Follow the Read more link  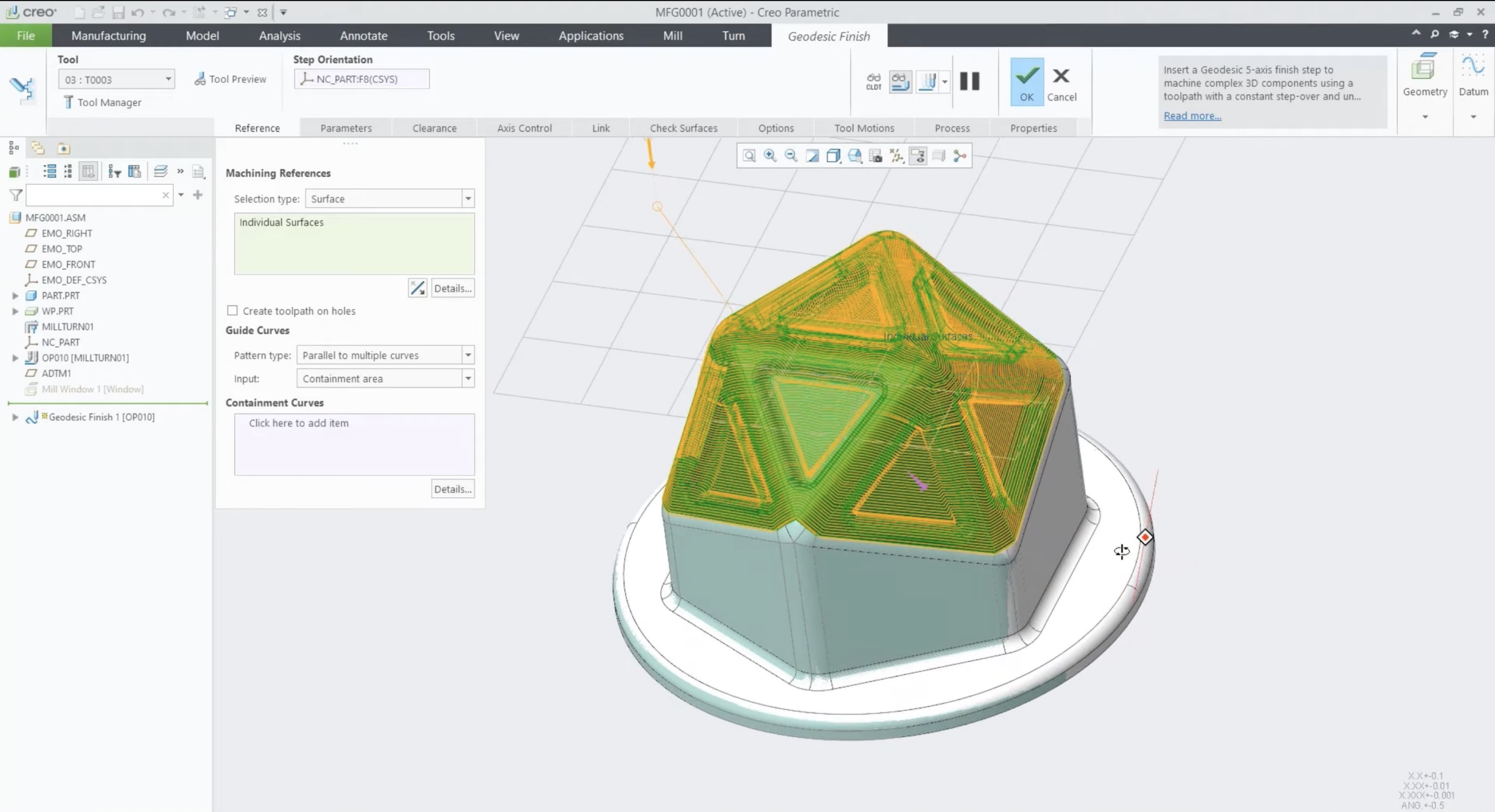[x=1192, y=116]
